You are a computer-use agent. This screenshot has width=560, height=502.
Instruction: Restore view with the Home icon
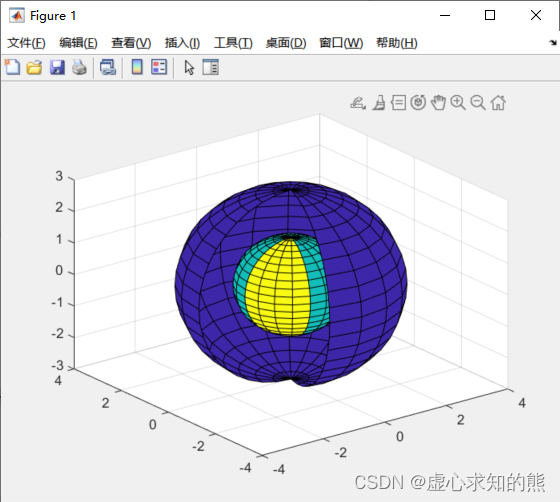point(498,102)
